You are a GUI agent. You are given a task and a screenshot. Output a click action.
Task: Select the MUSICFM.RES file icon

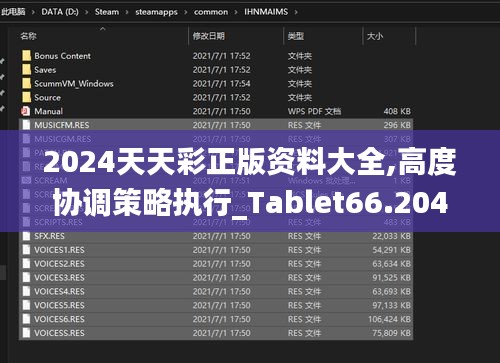point(26,125)
